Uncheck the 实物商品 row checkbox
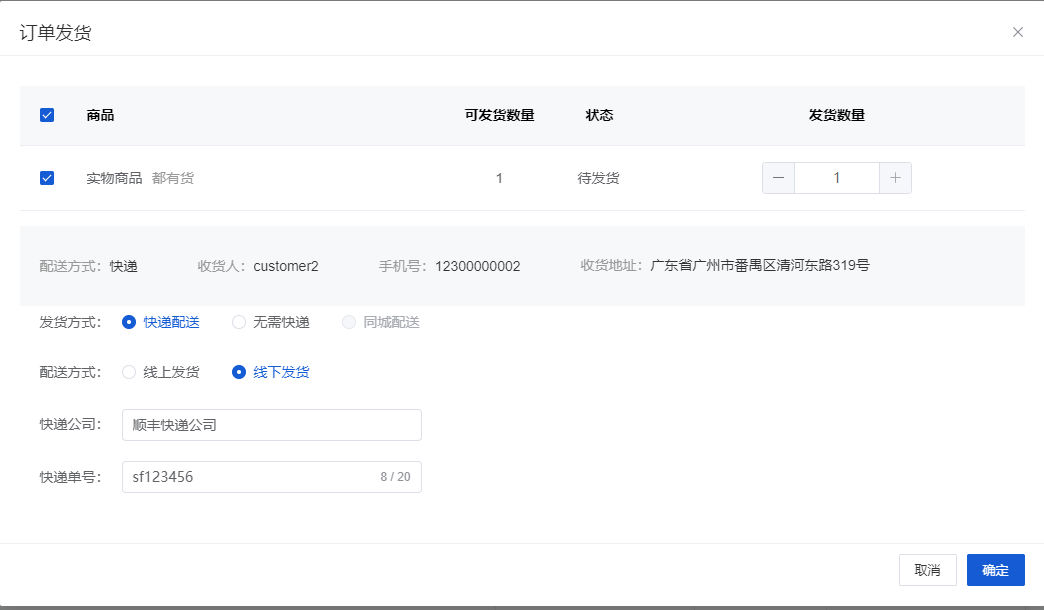1044x610 pixels. pyautogui.click(x=47, y=178)
